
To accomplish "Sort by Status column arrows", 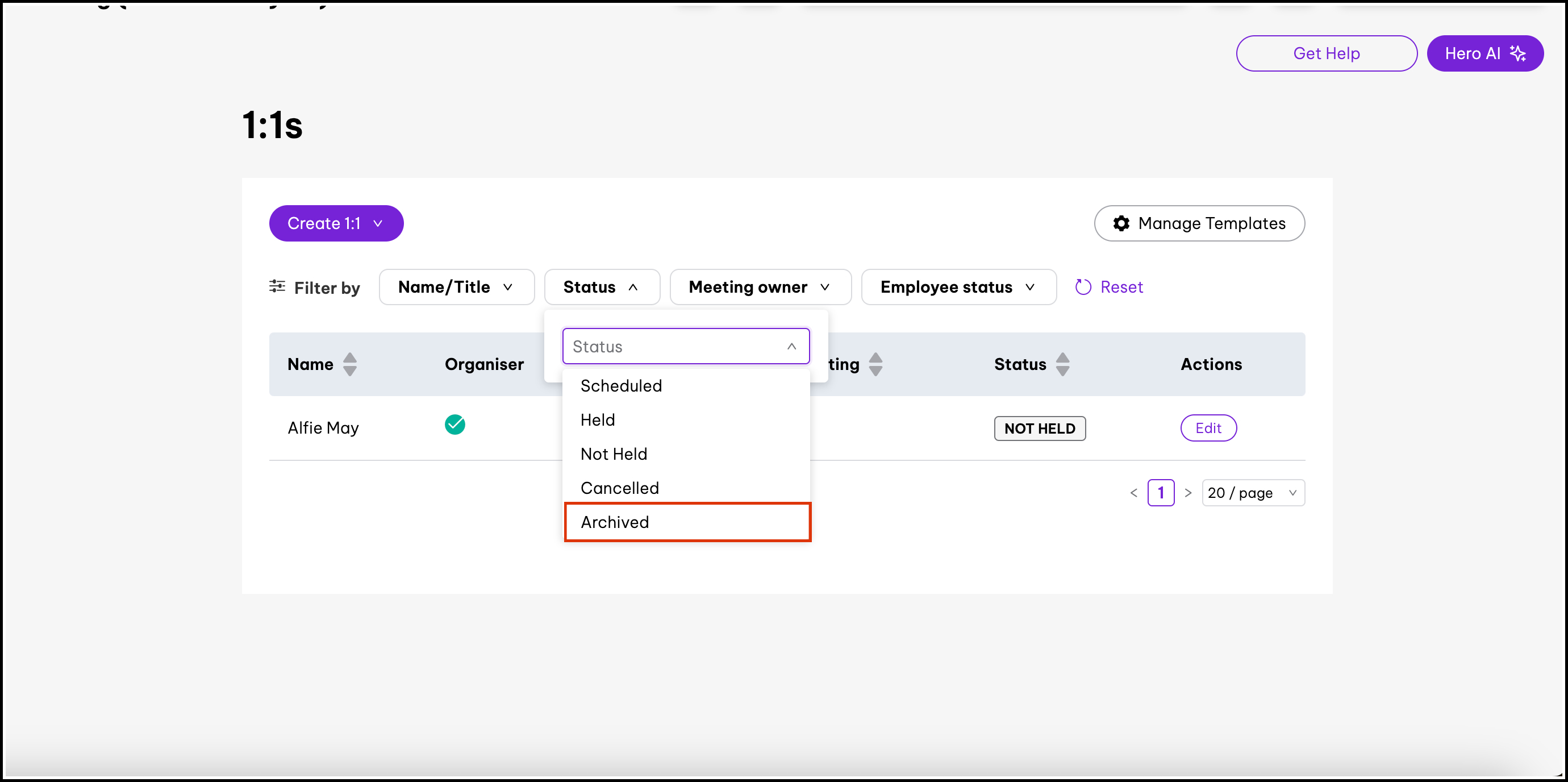I will point(1062,364).
